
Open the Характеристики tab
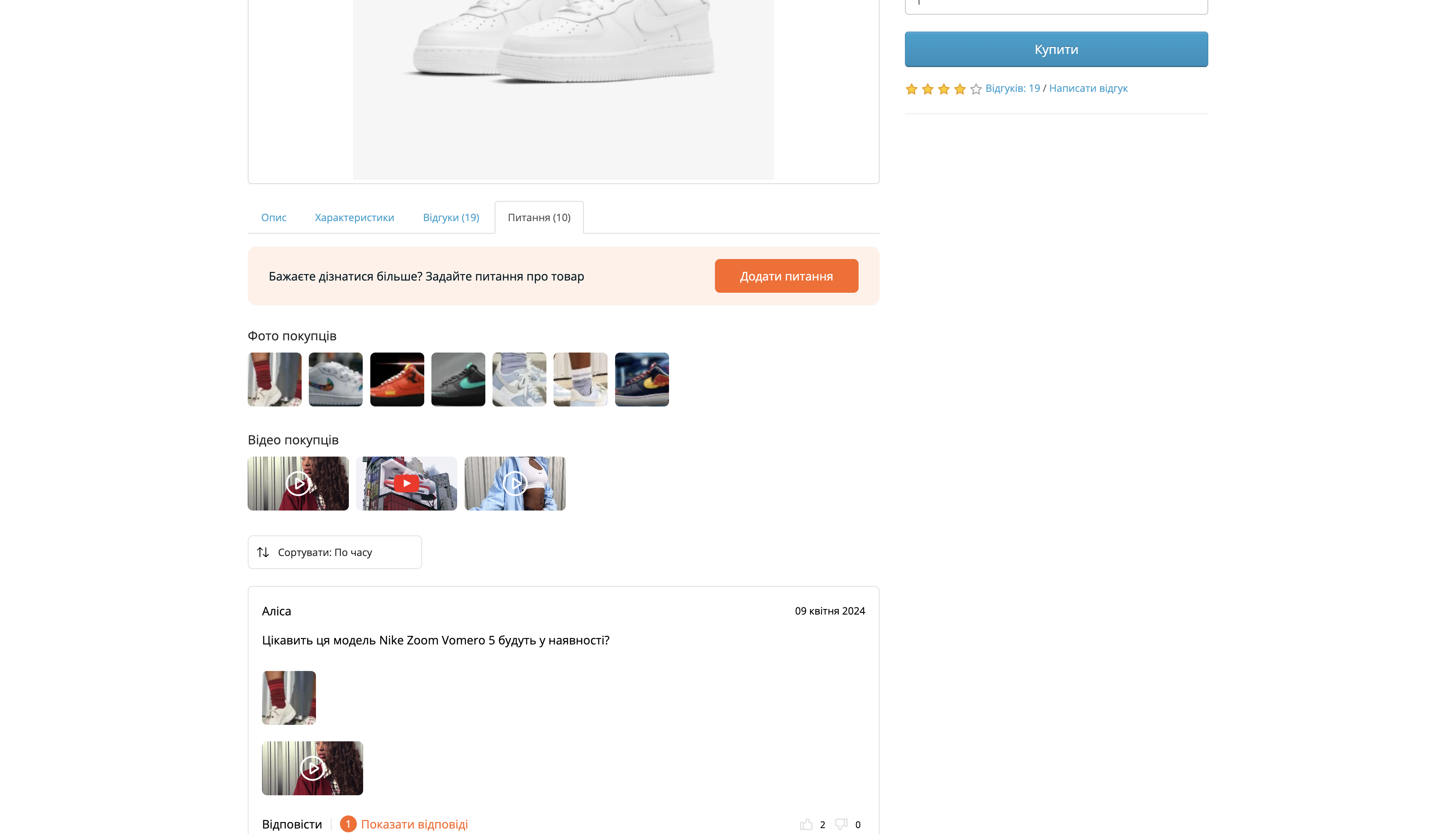pos(354,218)
